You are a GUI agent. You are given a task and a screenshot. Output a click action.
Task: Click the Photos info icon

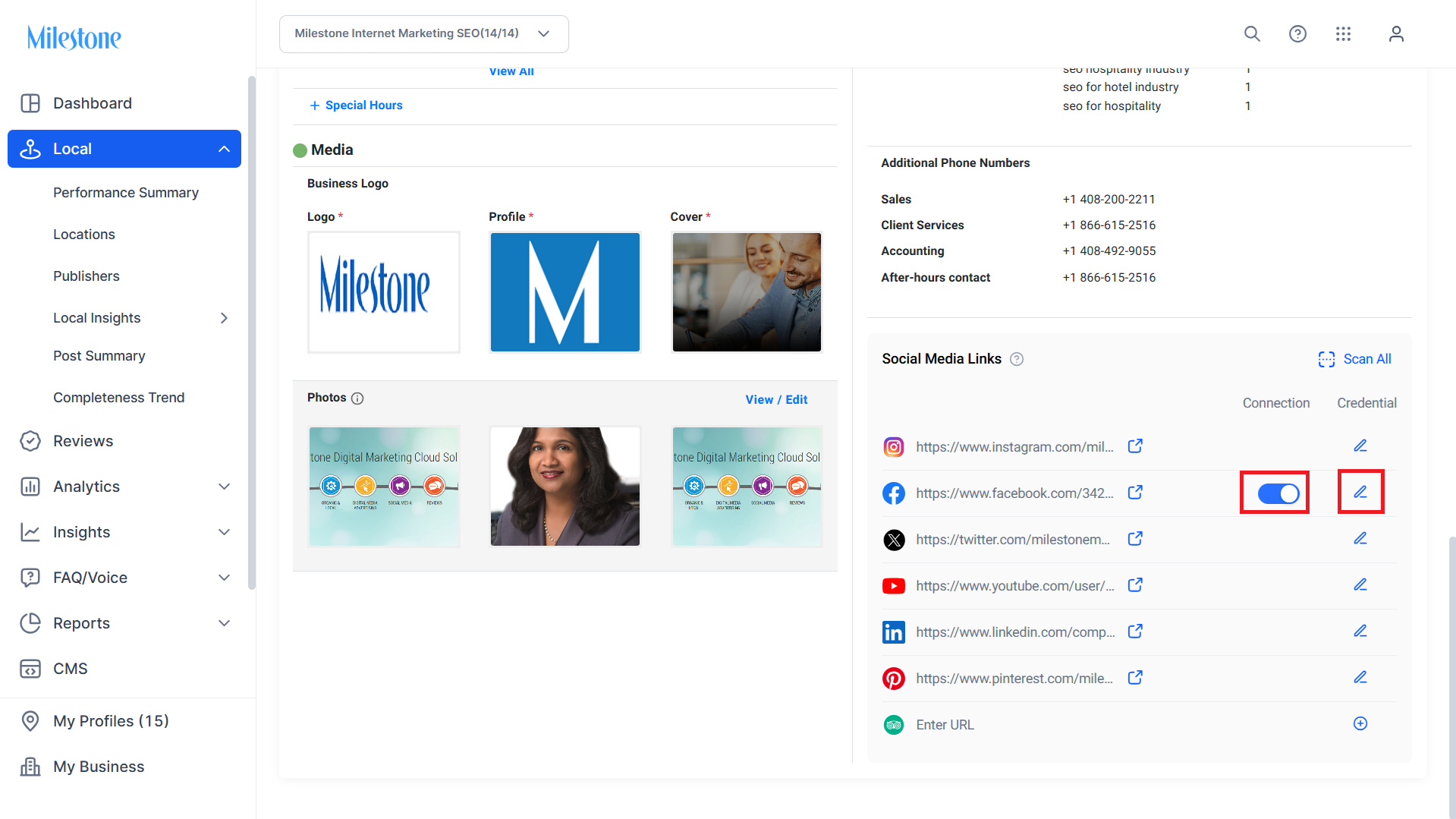point(357,398)
